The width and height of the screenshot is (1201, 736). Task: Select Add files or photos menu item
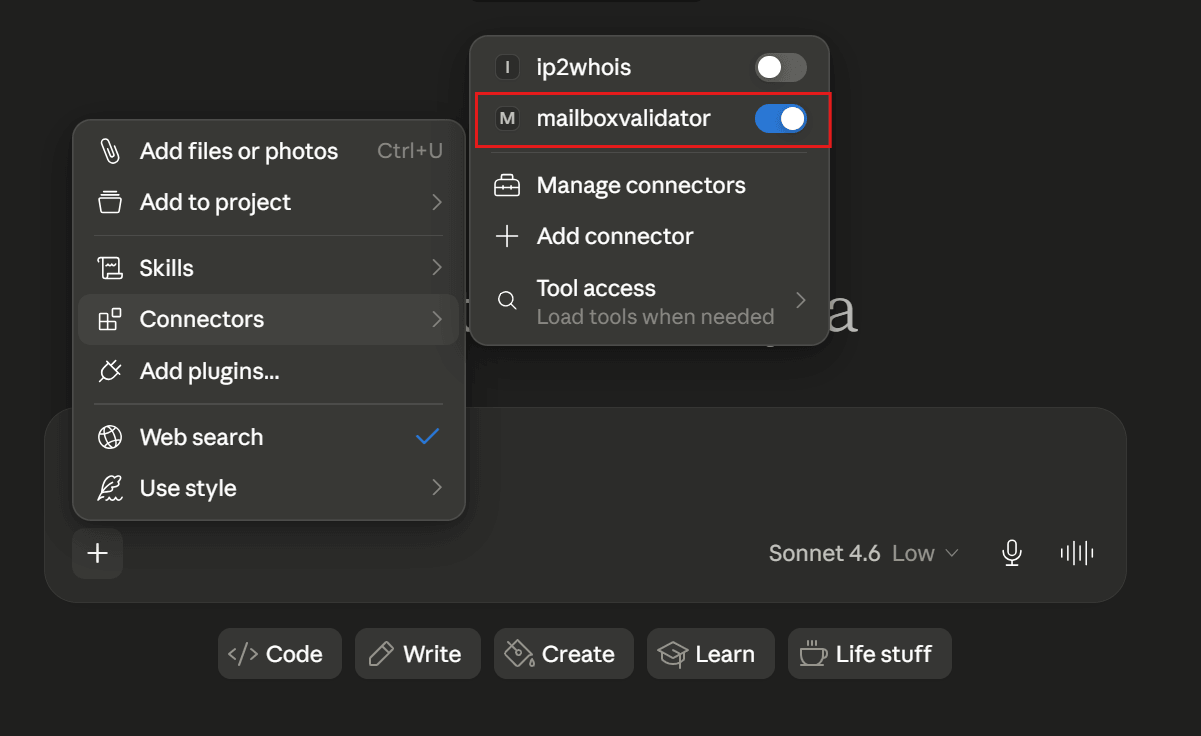[x=269, y=151]
